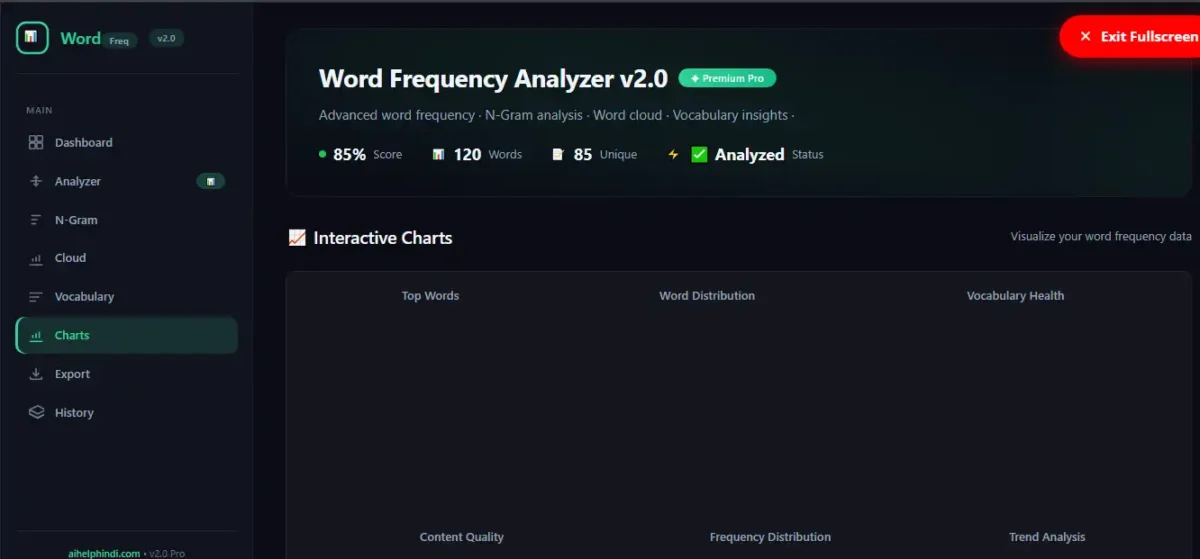This screenshot has width=1200, height=559.
Task: Click the chart icon beside 120 Words
Action: pos(438,155)
